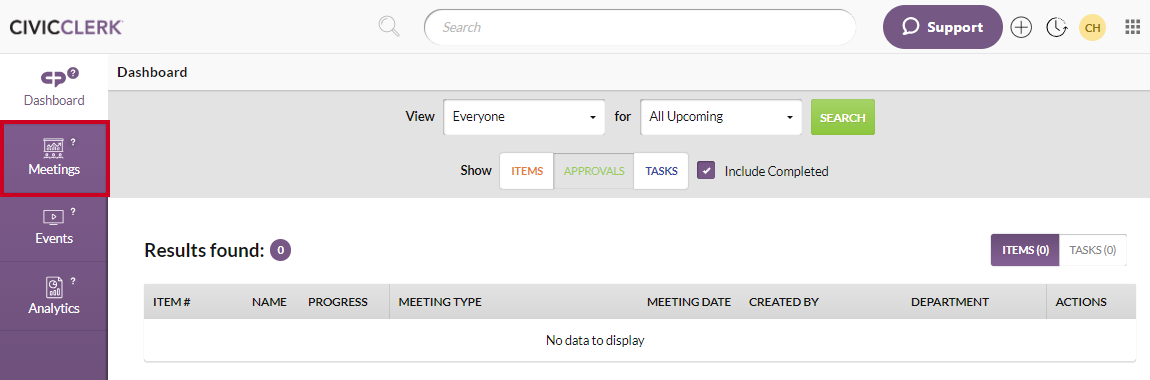The height and width of the screenshot is (380, 1150).
Task: Click inside the Search text field
Action: click(640, 27)
